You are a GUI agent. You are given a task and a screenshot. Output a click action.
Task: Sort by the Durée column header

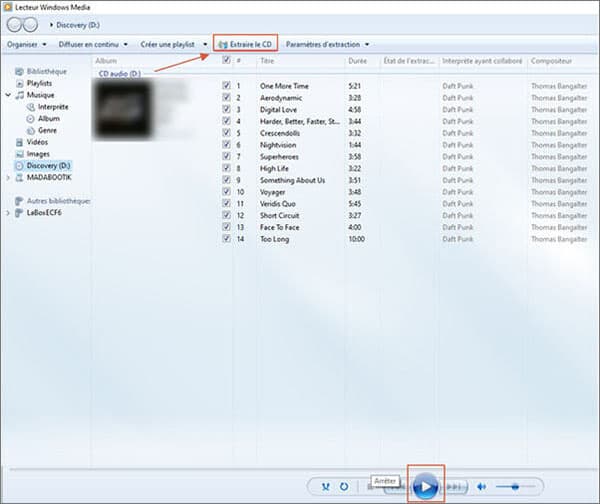coord(357,61)
